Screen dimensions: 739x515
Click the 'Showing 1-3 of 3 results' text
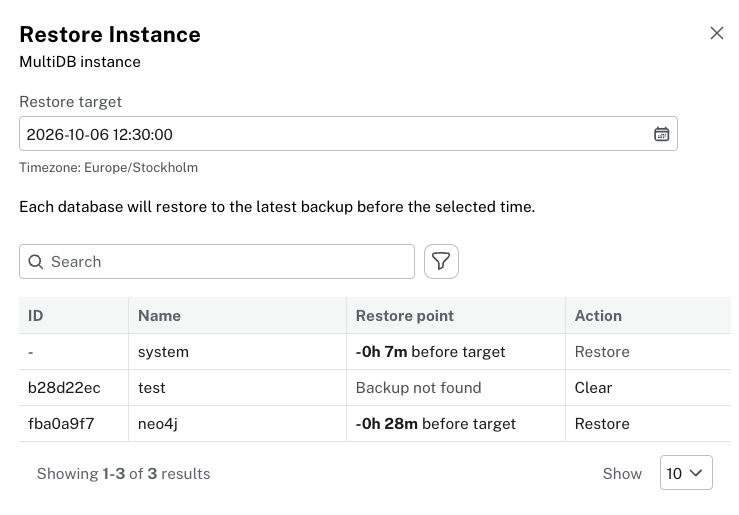pyautogui.click(x=123, y=474)
